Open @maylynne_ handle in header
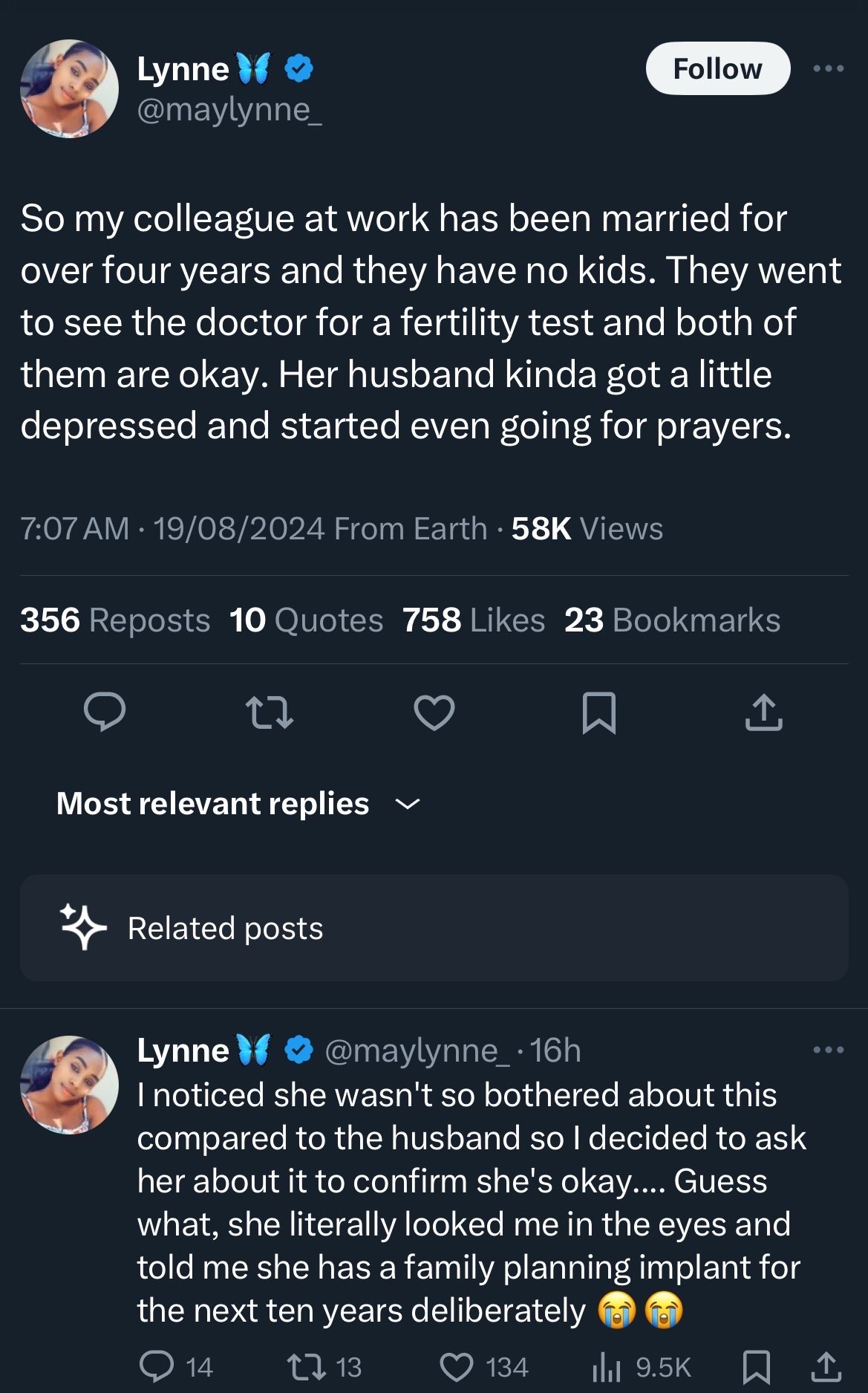Viewport: 868px width, 1393px height. pyautogui.click(x=229, y=110)
